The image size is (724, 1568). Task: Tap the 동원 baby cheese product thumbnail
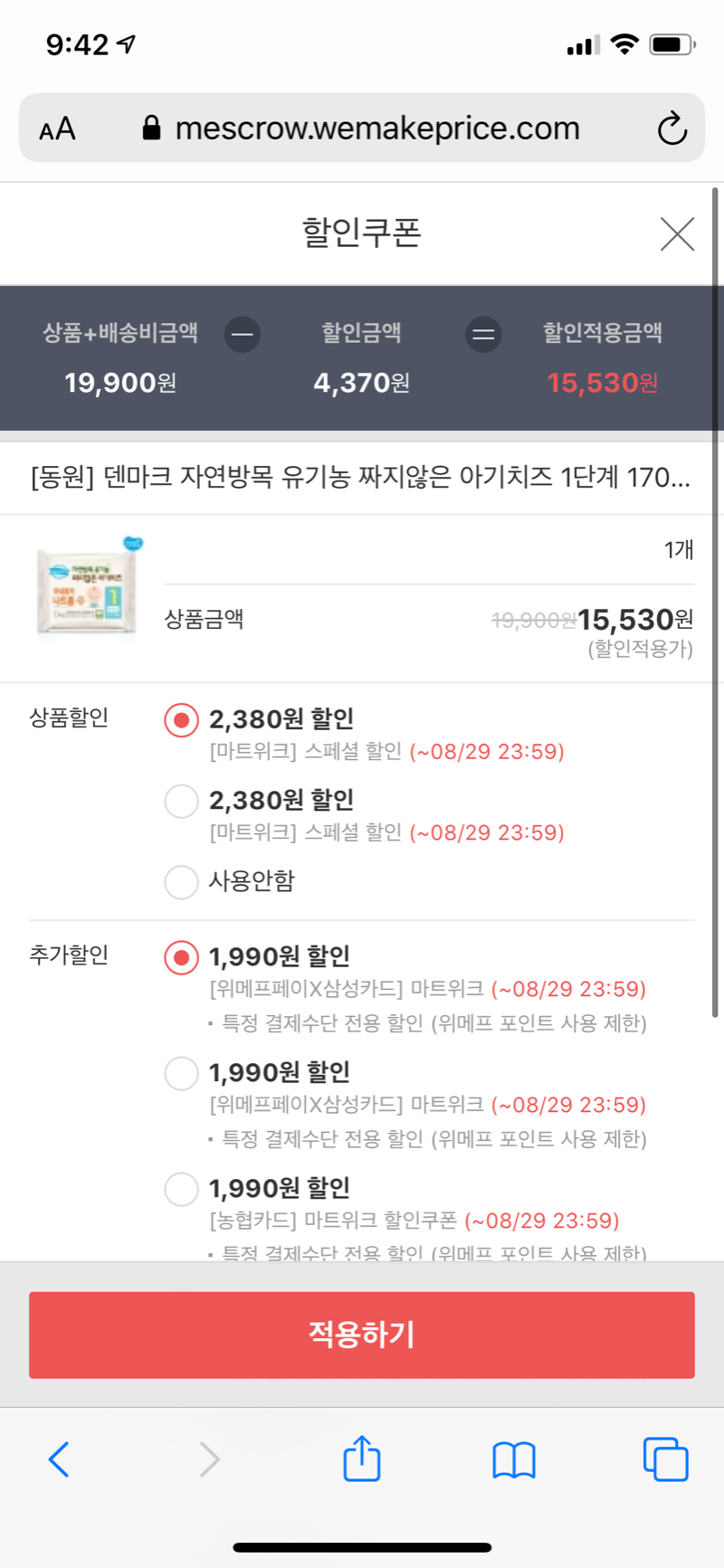pyautogui.click(x=88, y=589)
